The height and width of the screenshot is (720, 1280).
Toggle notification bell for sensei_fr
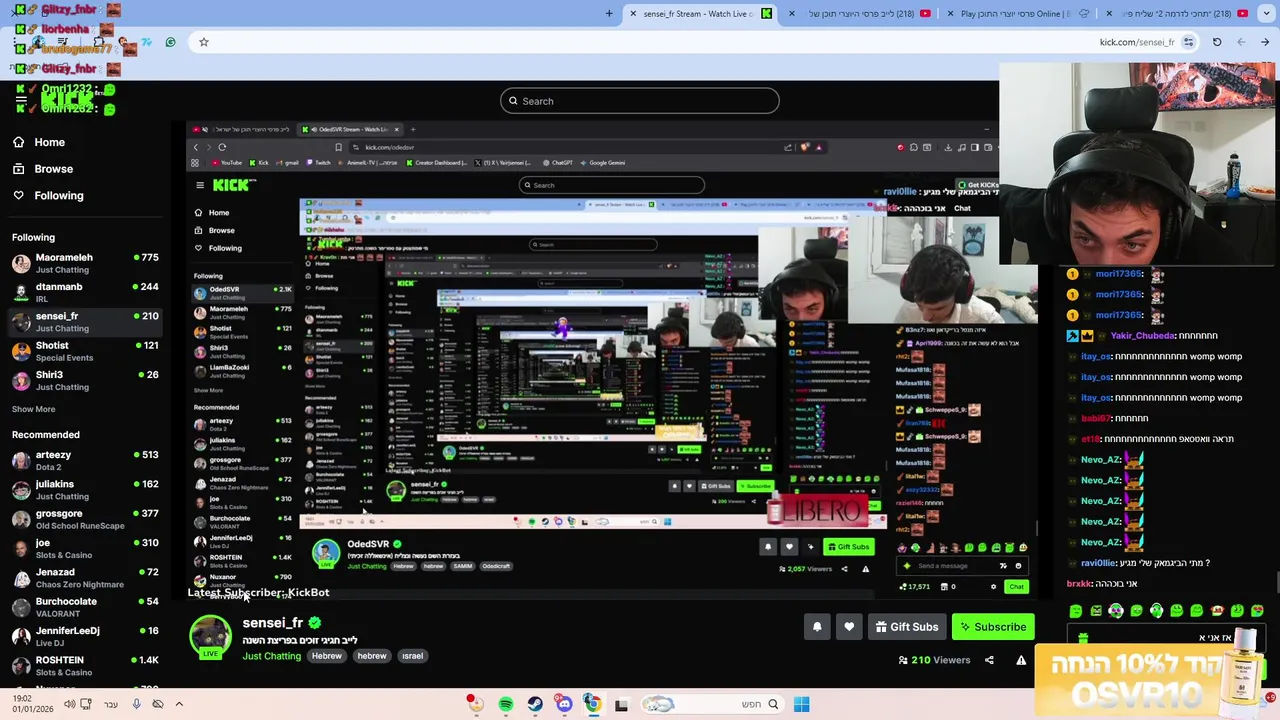[817, 627]
